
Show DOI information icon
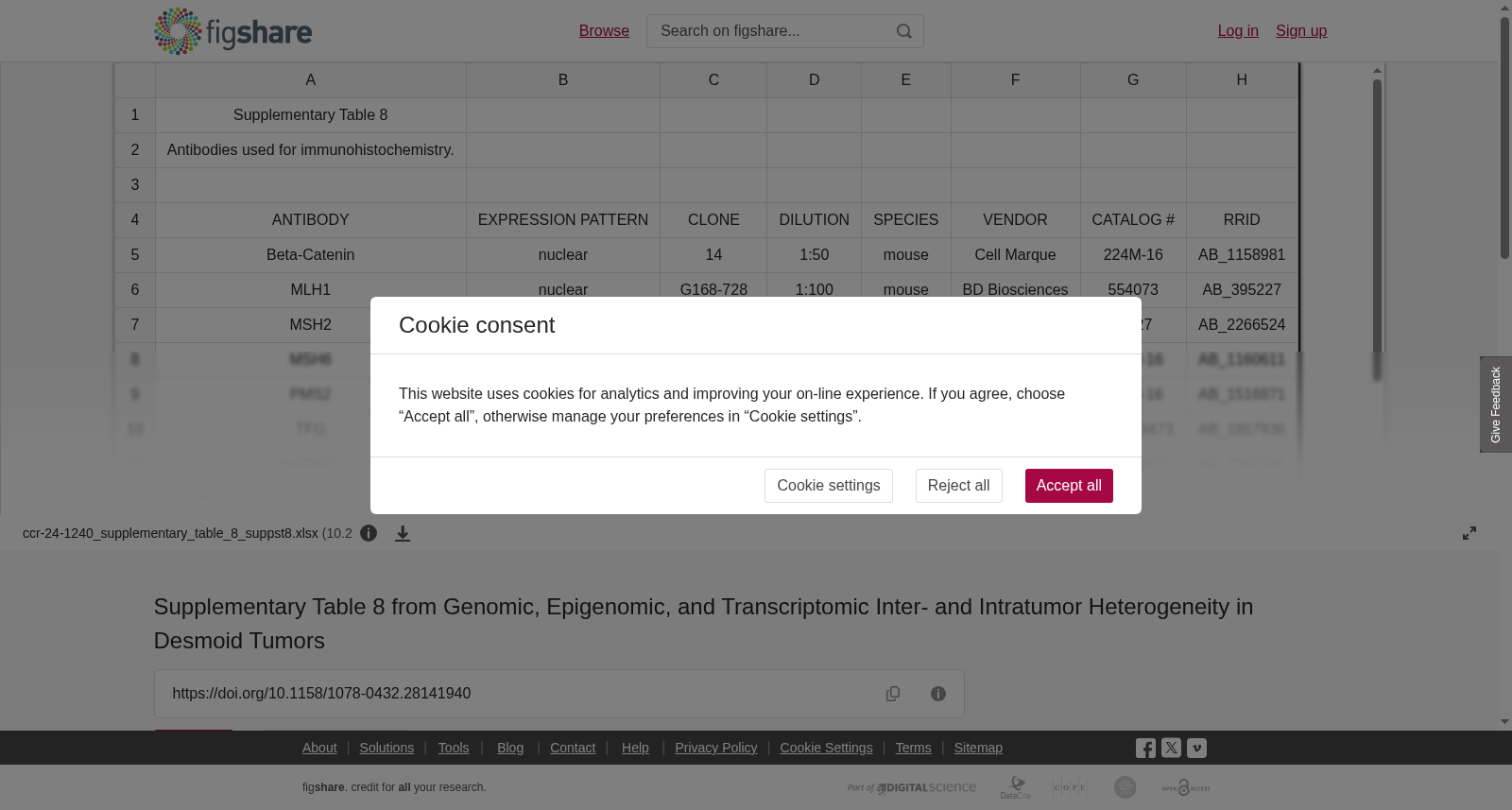938,694
